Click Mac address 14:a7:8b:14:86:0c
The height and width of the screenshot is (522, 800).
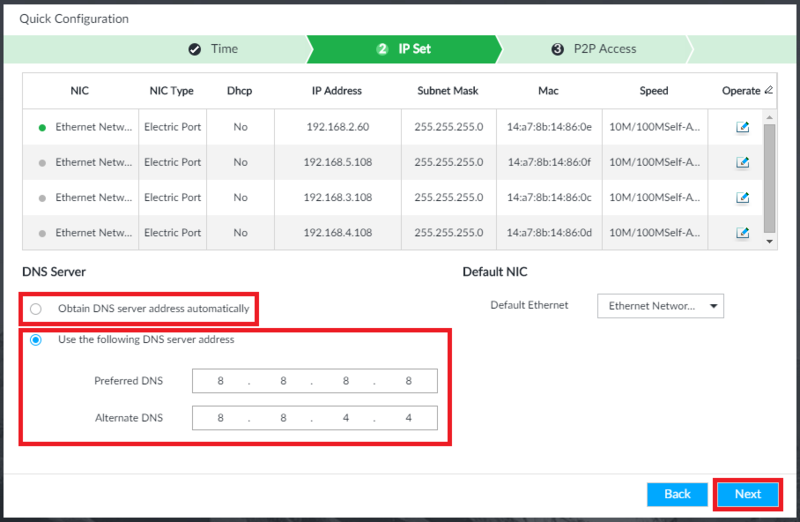click(549, 197)
